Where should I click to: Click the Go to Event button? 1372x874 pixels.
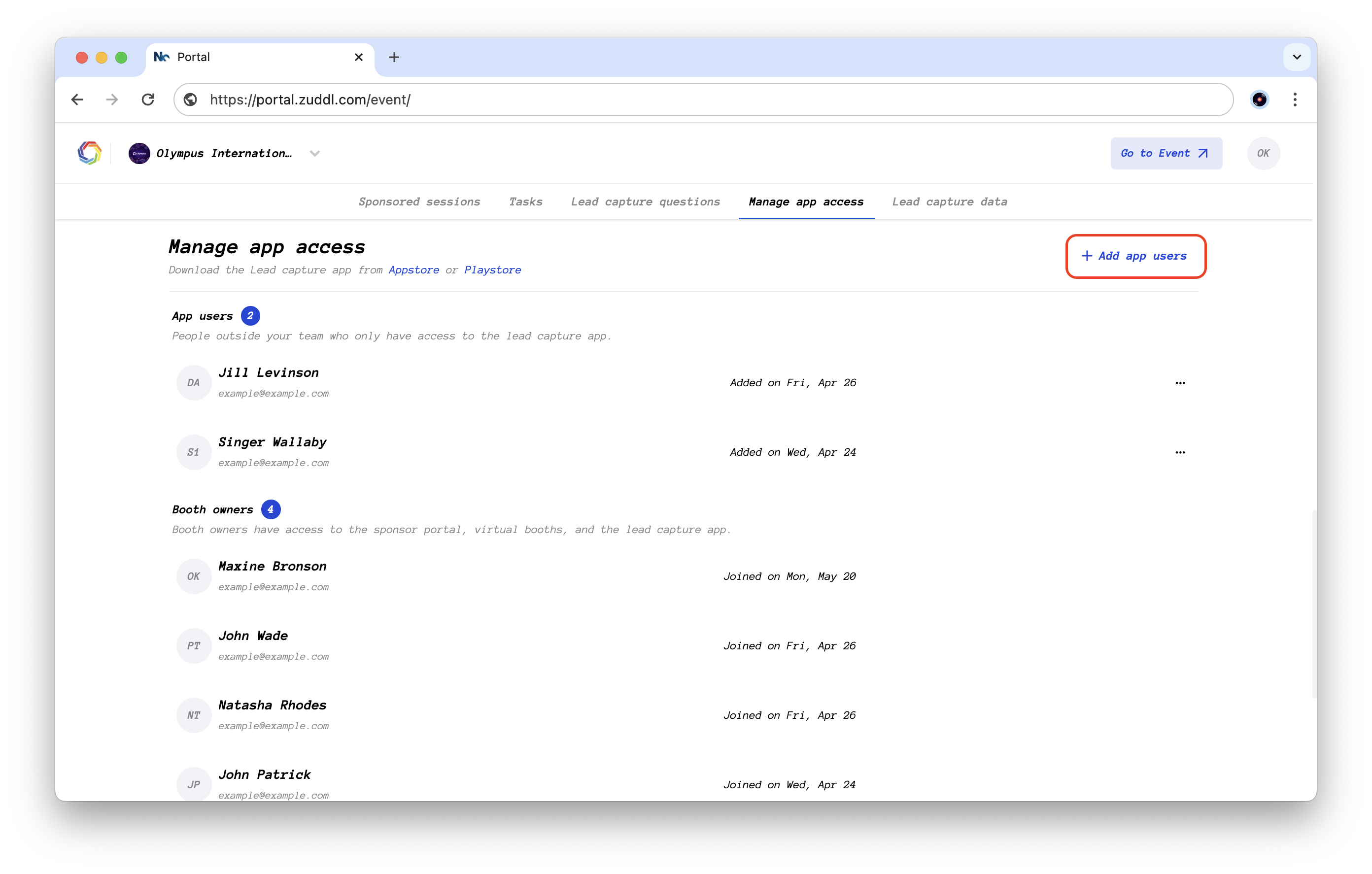click(1165, 153)
